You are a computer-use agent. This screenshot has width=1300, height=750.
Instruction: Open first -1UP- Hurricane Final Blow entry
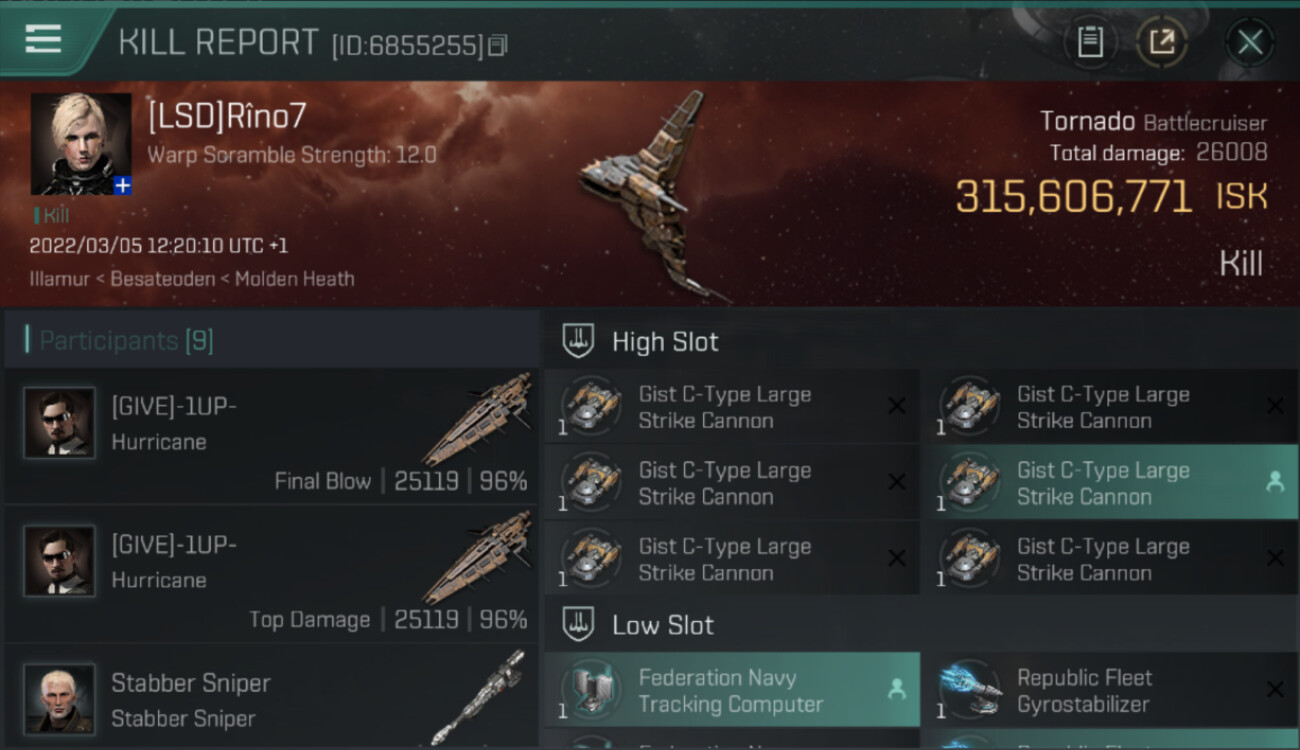[x=271, y=436]
